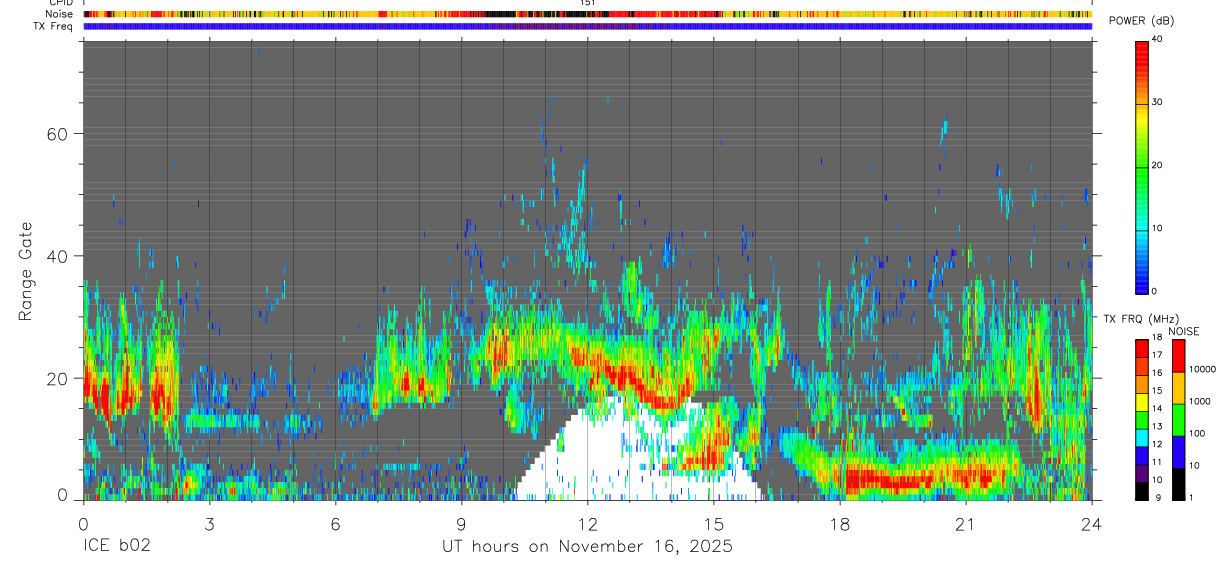This screenshot has width=1228, height=567.
Task: Click the 20 tick on the POWER colorbar
Action: 1156,165
